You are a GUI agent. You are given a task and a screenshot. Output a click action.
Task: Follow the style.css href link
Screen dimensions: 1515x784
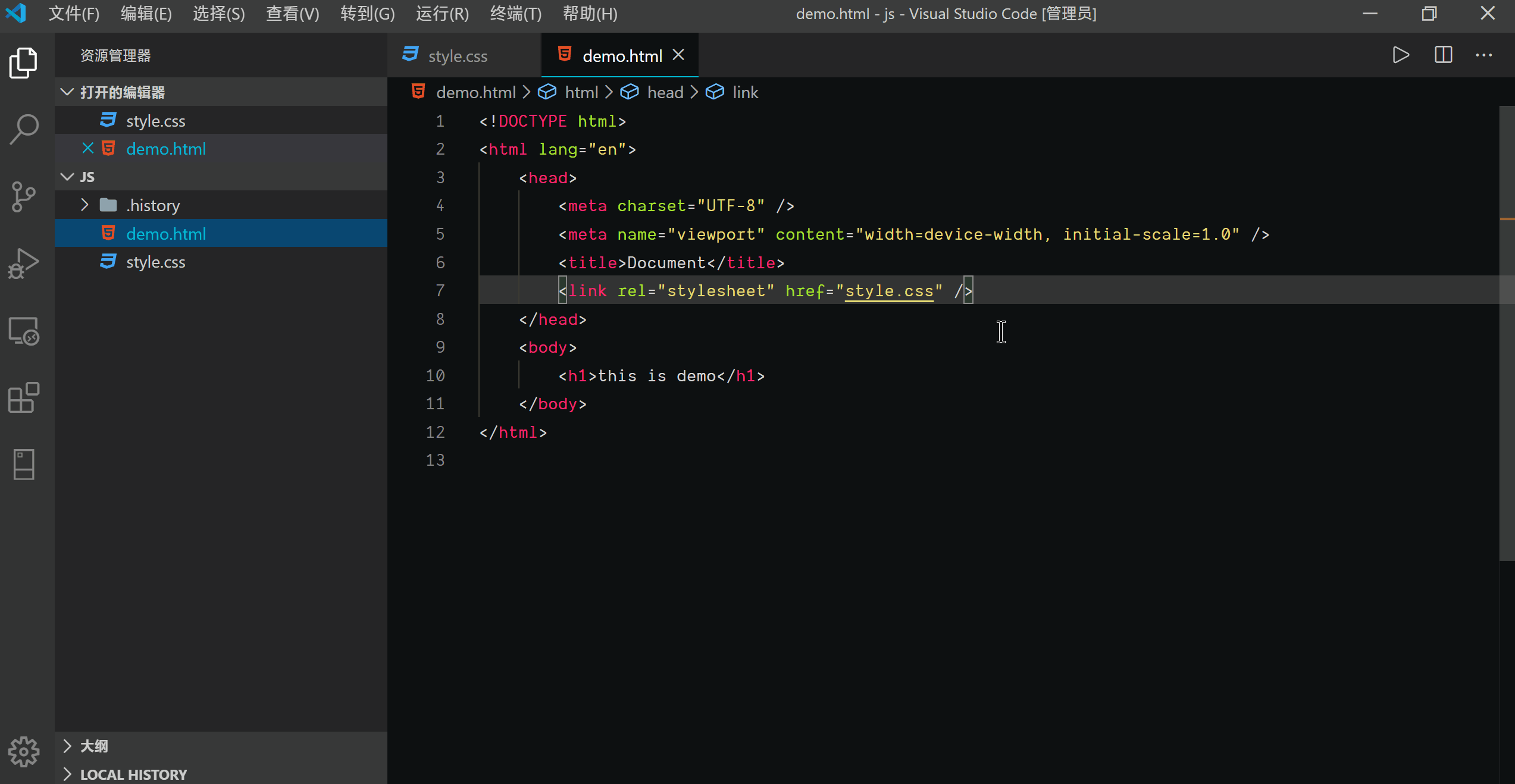tap(889, 291)
